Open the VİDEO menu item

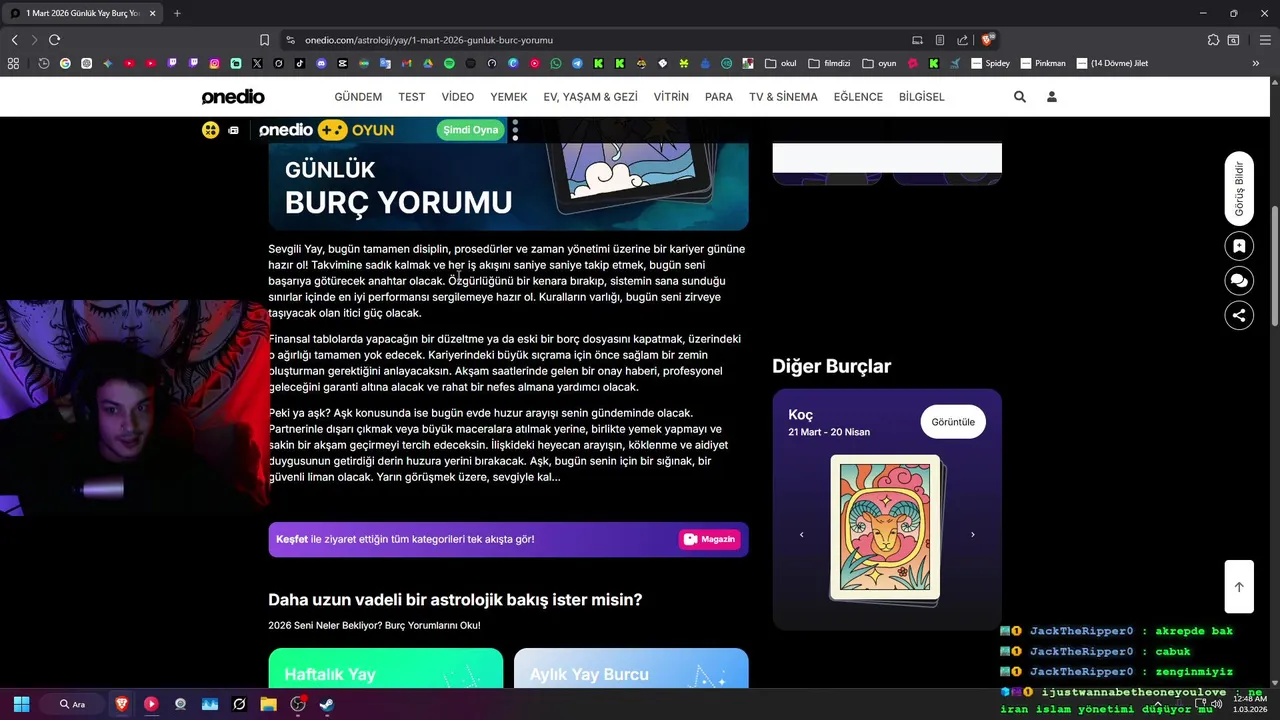[458, 97]
